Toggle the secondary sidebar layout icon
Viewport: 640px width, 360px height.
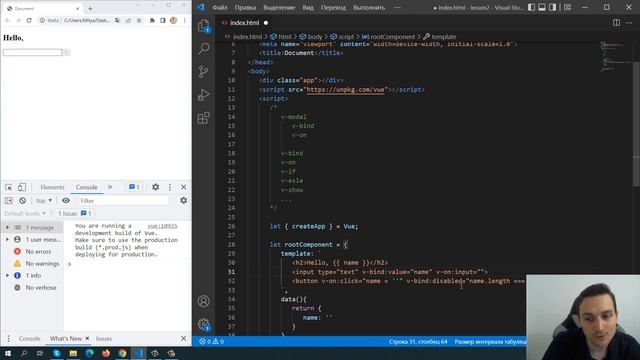tap(552, 7)
